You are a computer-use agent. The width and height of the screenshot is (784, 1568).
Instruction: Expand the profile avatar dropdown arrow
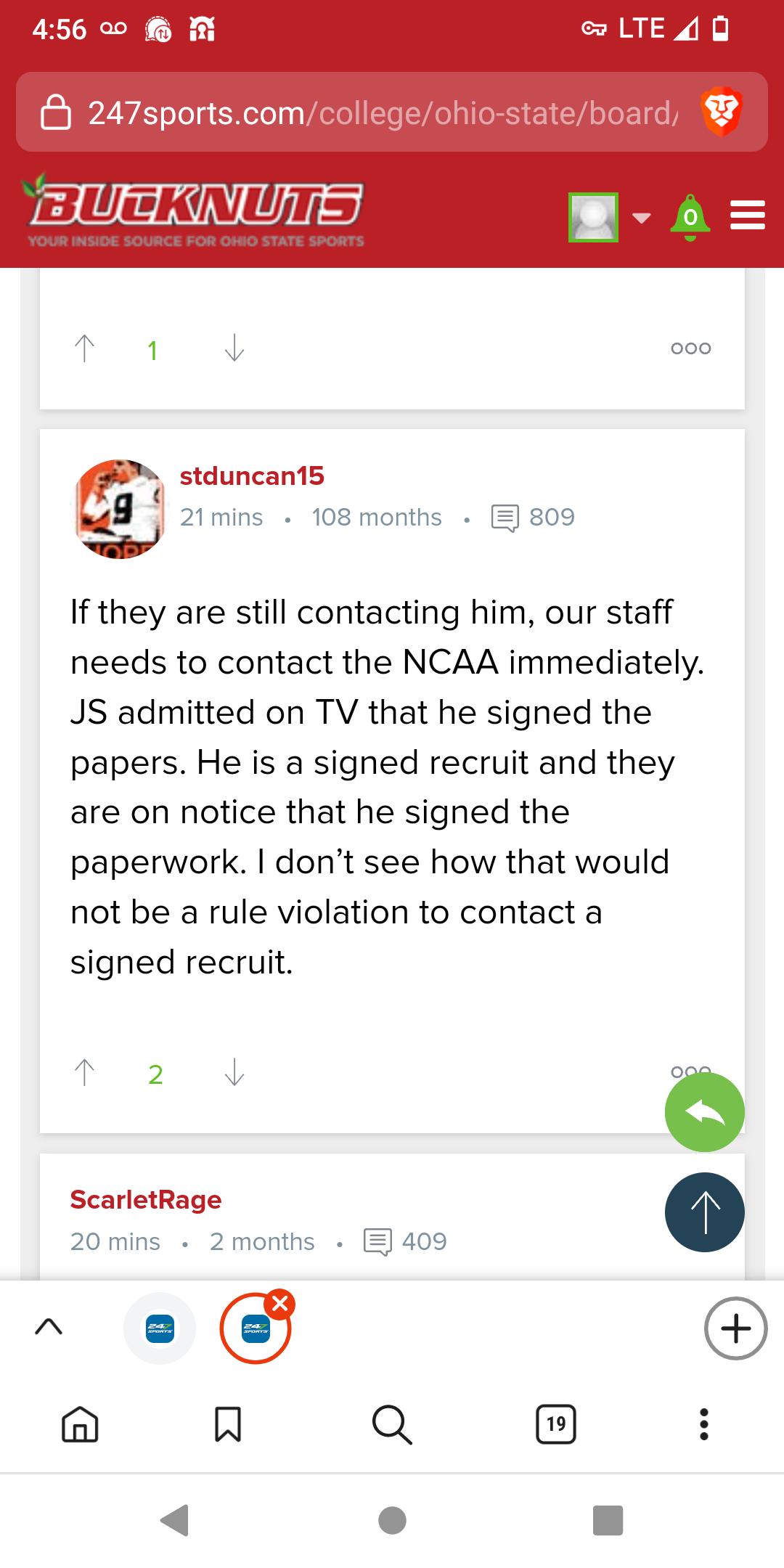point(642,217)
